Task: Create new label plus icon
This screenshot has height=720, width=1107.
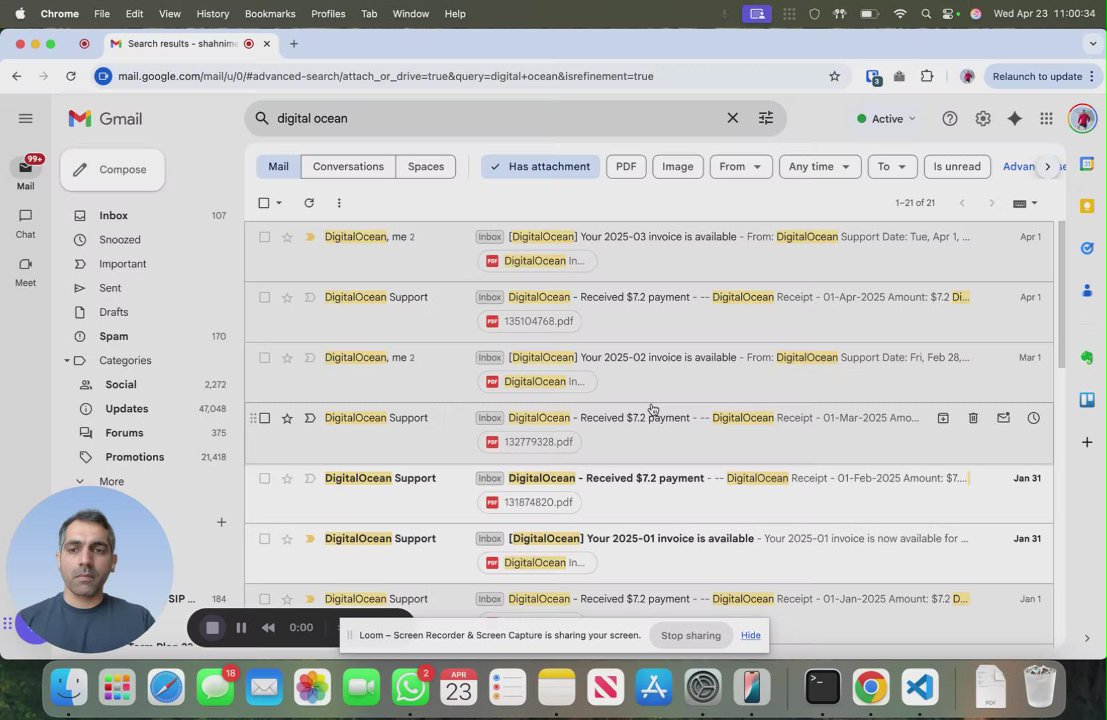Action: coord(221,522)
